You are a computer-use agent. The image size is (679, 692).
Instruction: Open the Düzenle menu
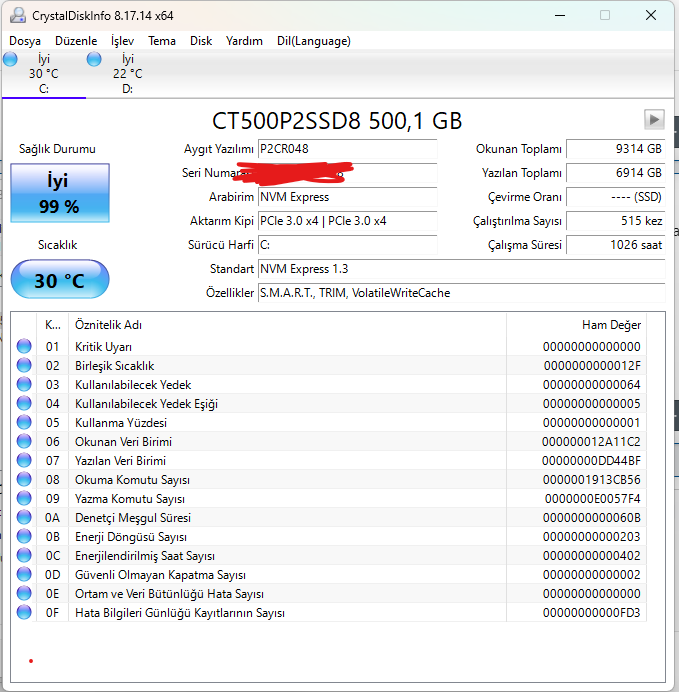coord(76,41)
